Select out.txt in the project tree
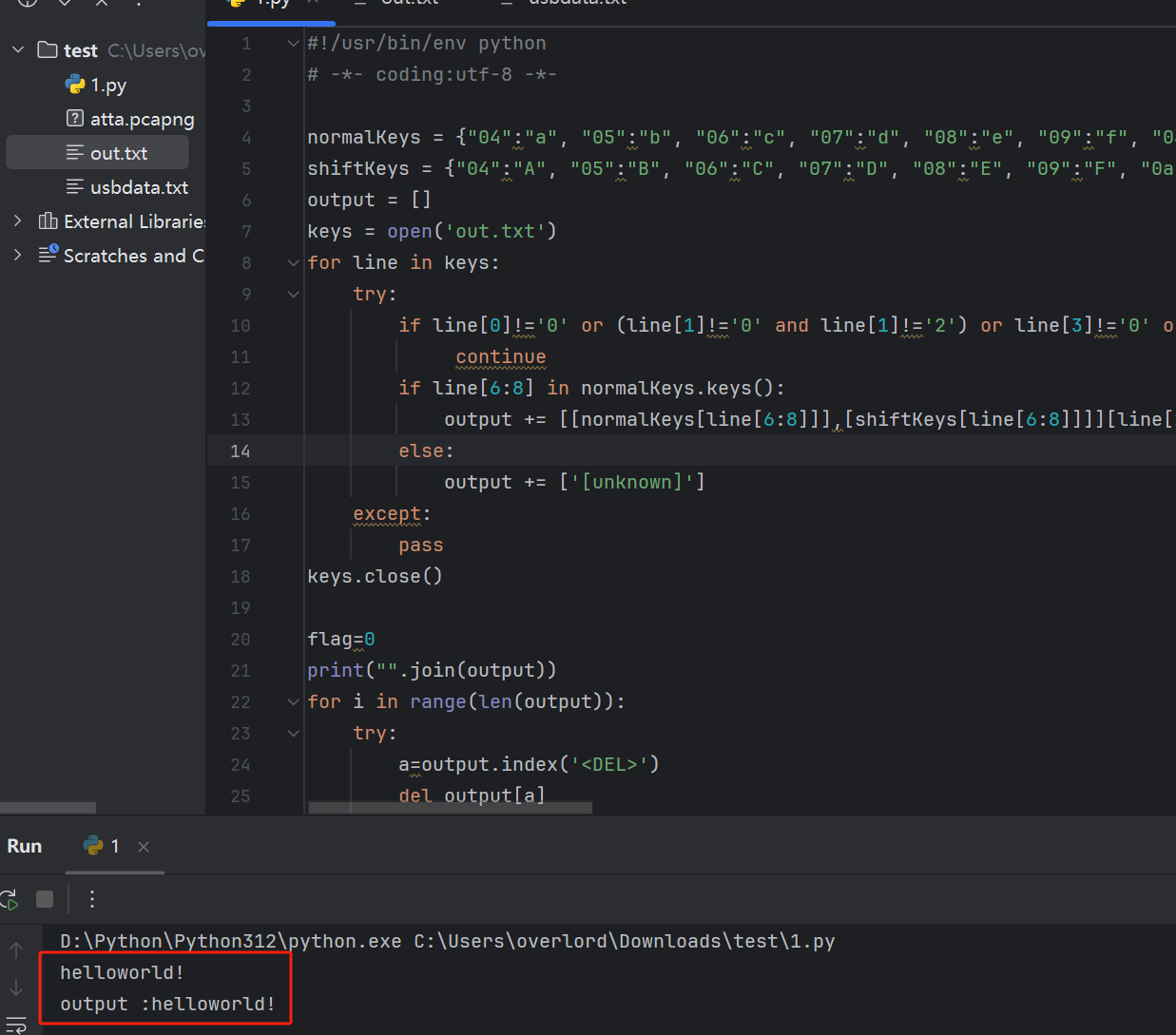 pyautogui.click(x=118, y=154)
